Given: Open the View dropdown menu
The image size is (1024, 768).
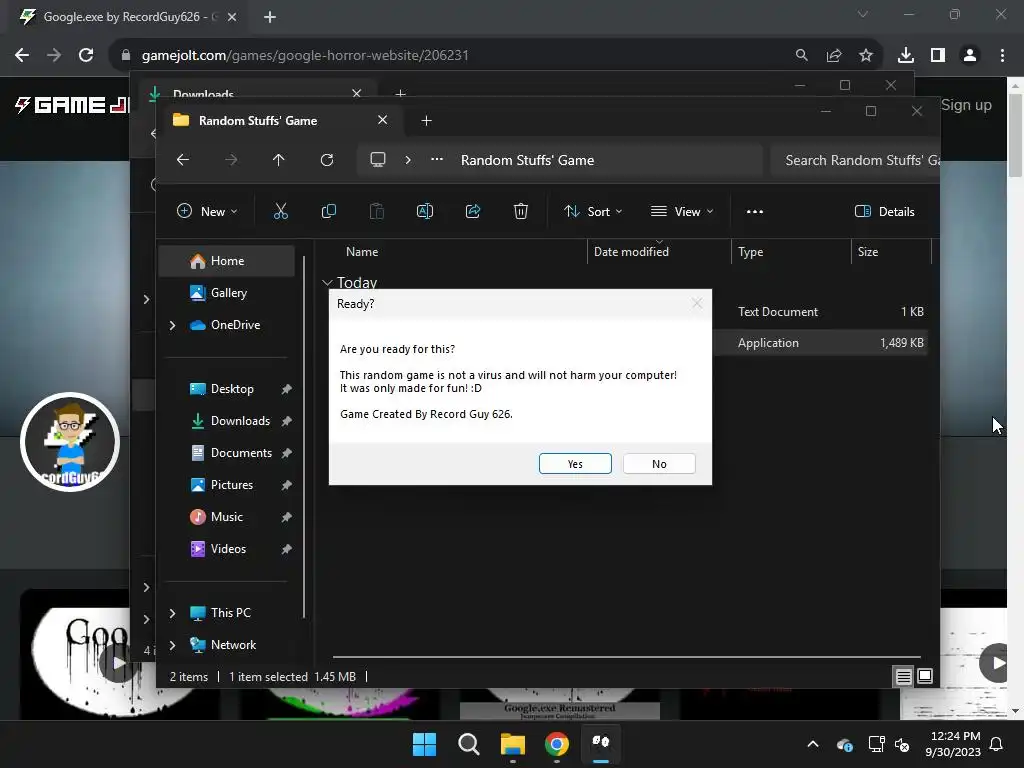Looking at the screenshot, I should pyautogui.click(x=682, y=211).
